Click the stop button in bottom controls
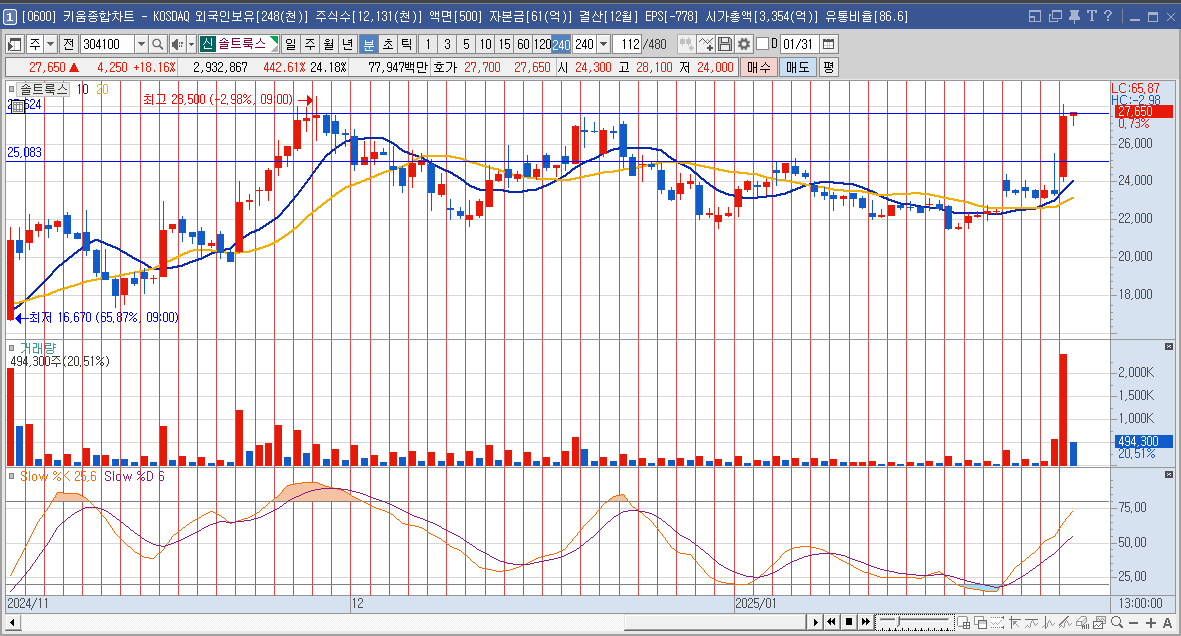 [x=849, y=622]
